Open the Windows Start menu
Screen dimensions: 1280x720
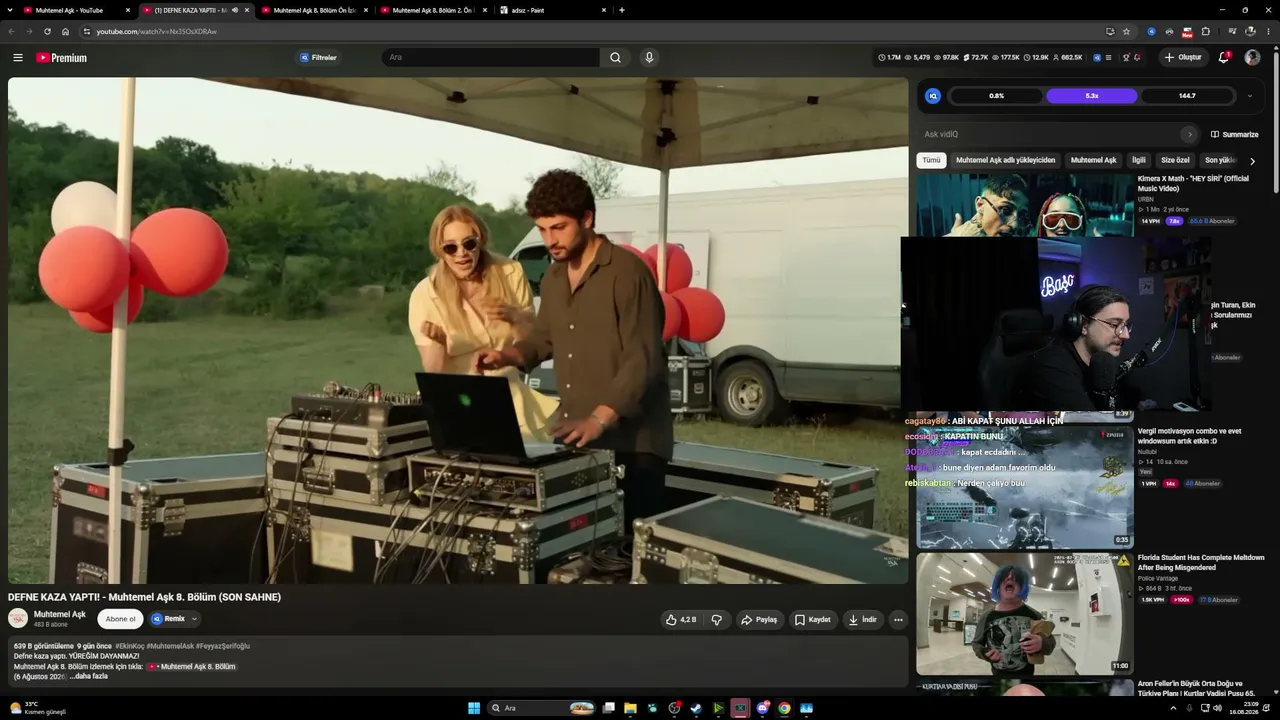474,708
